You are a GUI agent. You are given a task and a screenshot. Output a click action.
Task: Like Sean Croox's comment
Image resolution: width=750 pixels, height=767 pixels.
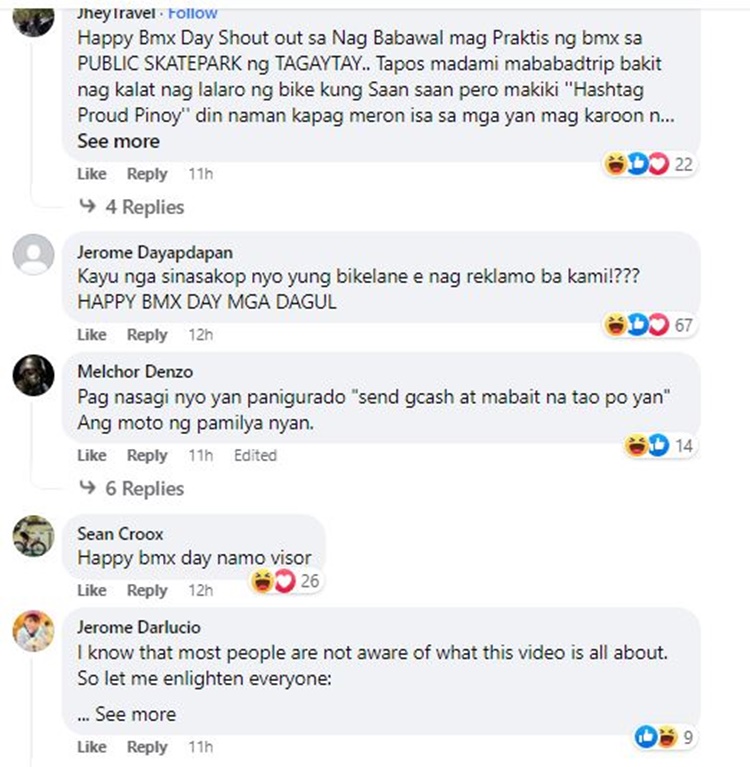[91, 590]
